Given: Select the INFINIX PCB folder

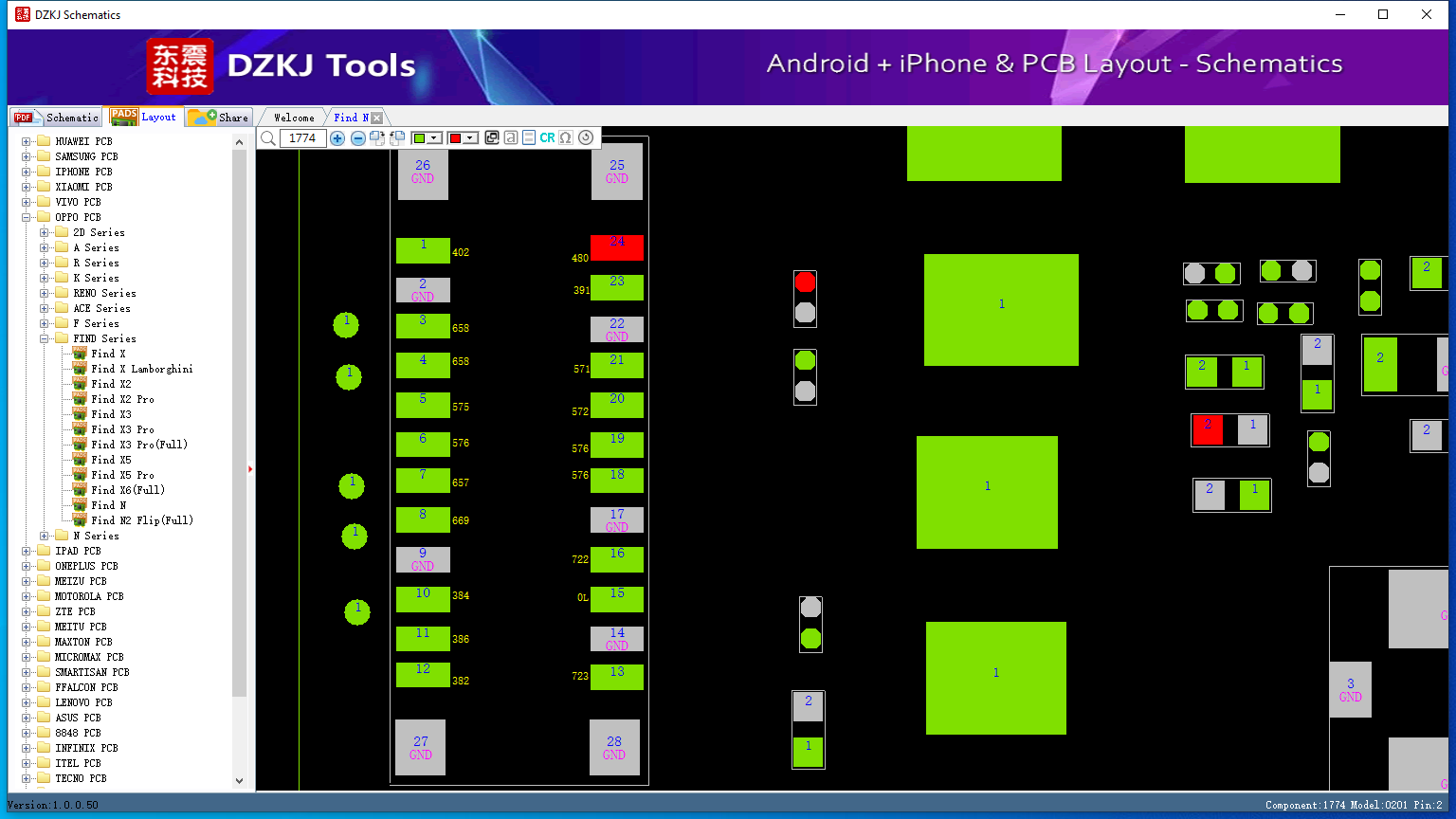Looking at the screenshot, I should 86,748.
